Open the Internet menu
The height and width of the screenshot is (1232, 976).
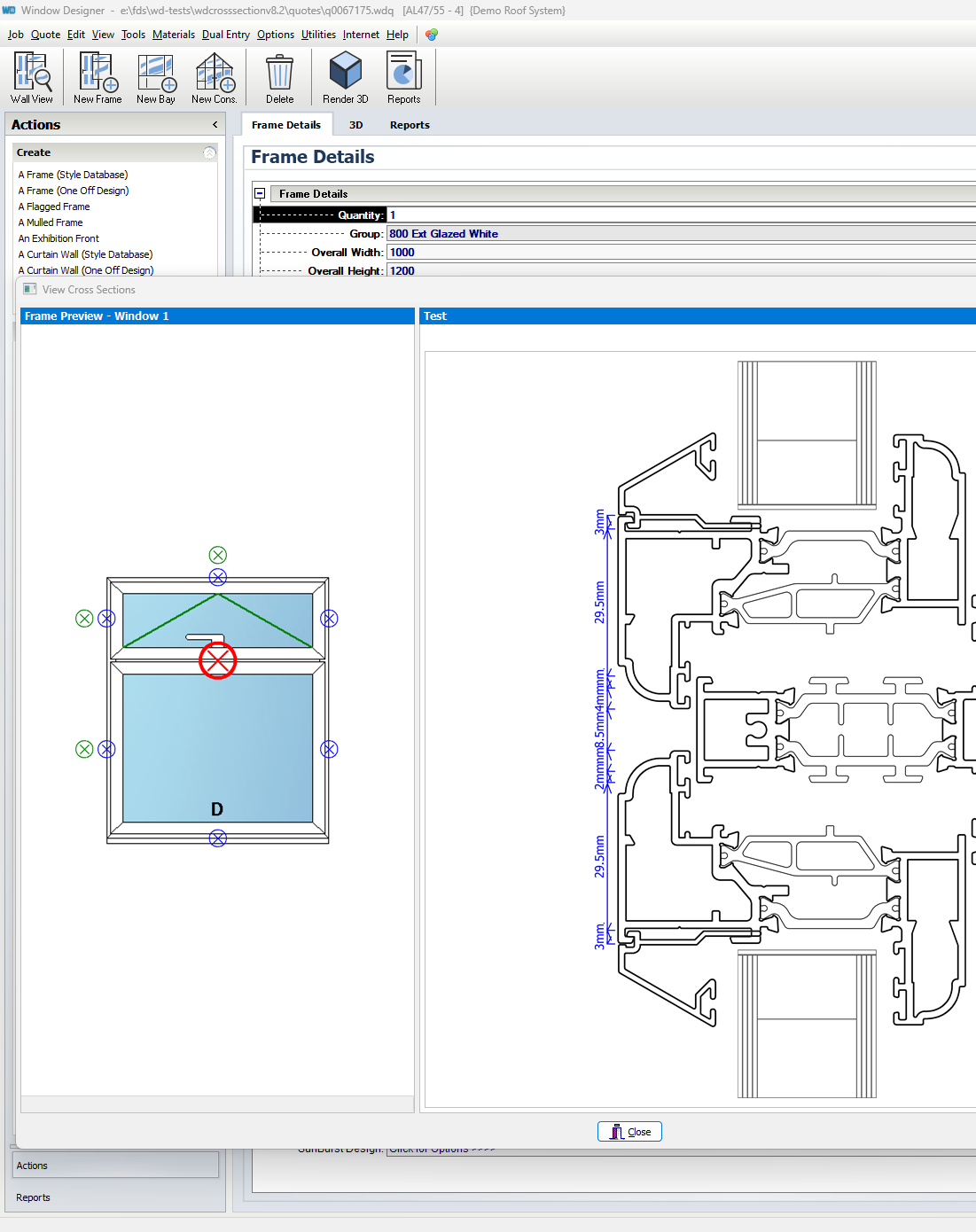point(361,35)
